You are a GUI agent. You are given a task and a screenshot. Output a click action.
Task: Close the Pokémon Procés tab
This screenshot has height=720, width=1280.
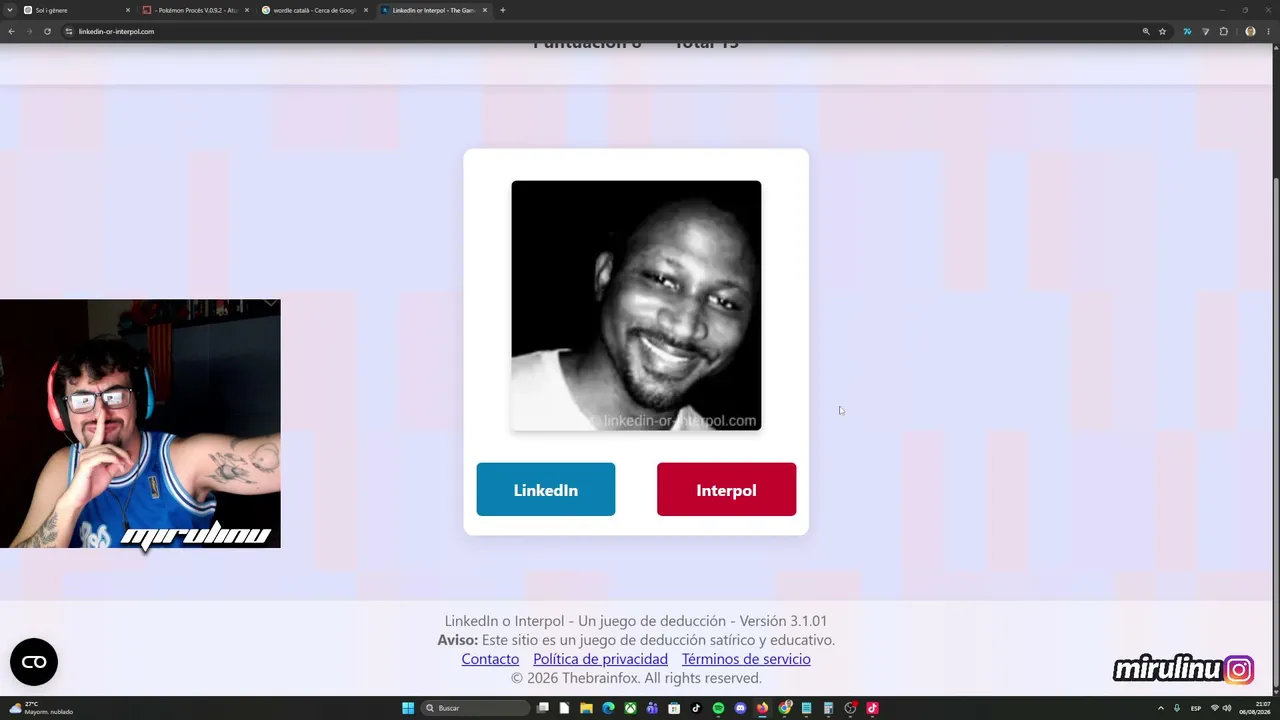247,10
